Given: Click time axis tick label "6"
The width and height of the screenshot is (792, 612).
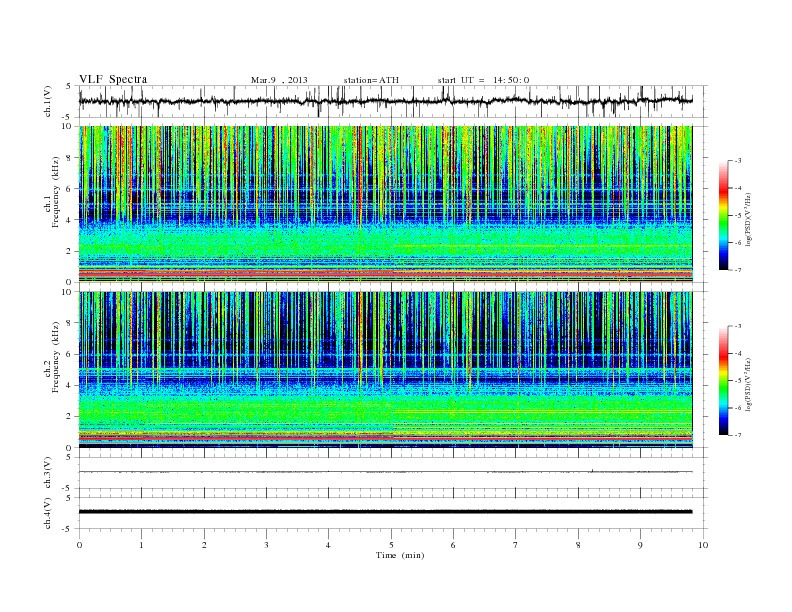Looking at the screenshot, I should tap(453, 545).
